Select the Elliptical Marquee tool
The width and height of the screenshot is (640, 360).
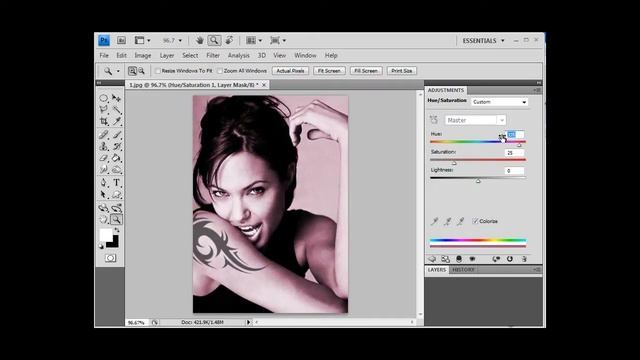coord(103,98)
